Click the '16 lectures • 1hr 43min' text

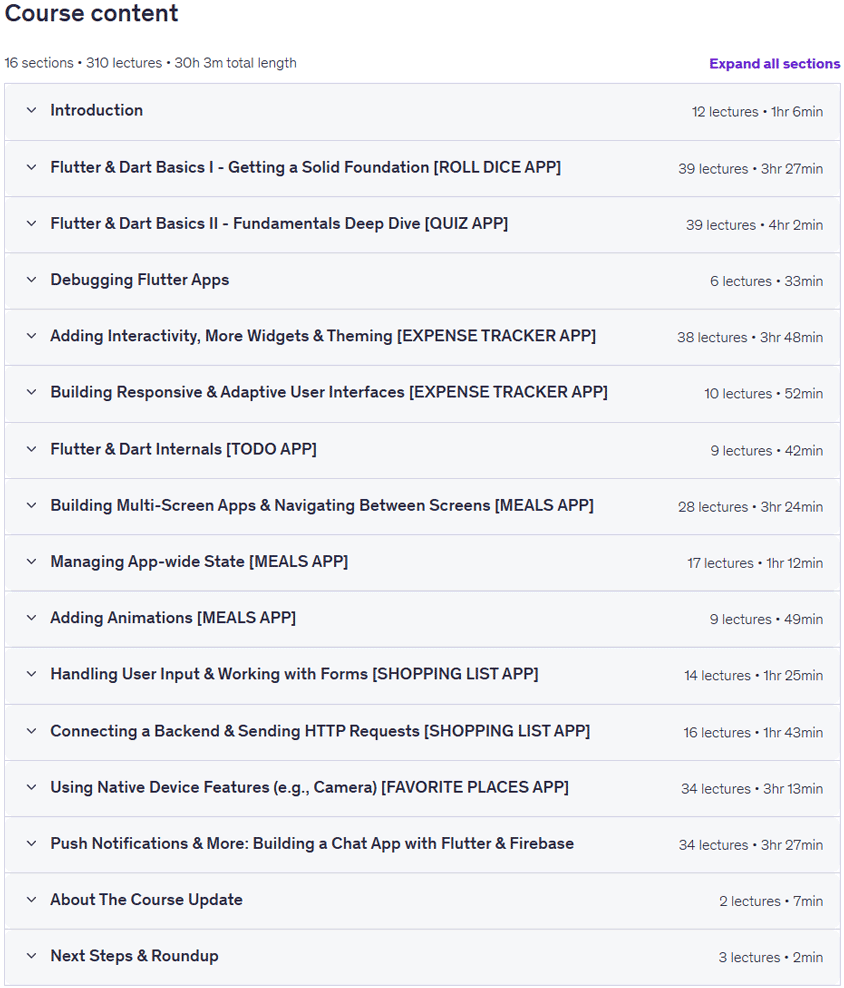pos(753,732)
